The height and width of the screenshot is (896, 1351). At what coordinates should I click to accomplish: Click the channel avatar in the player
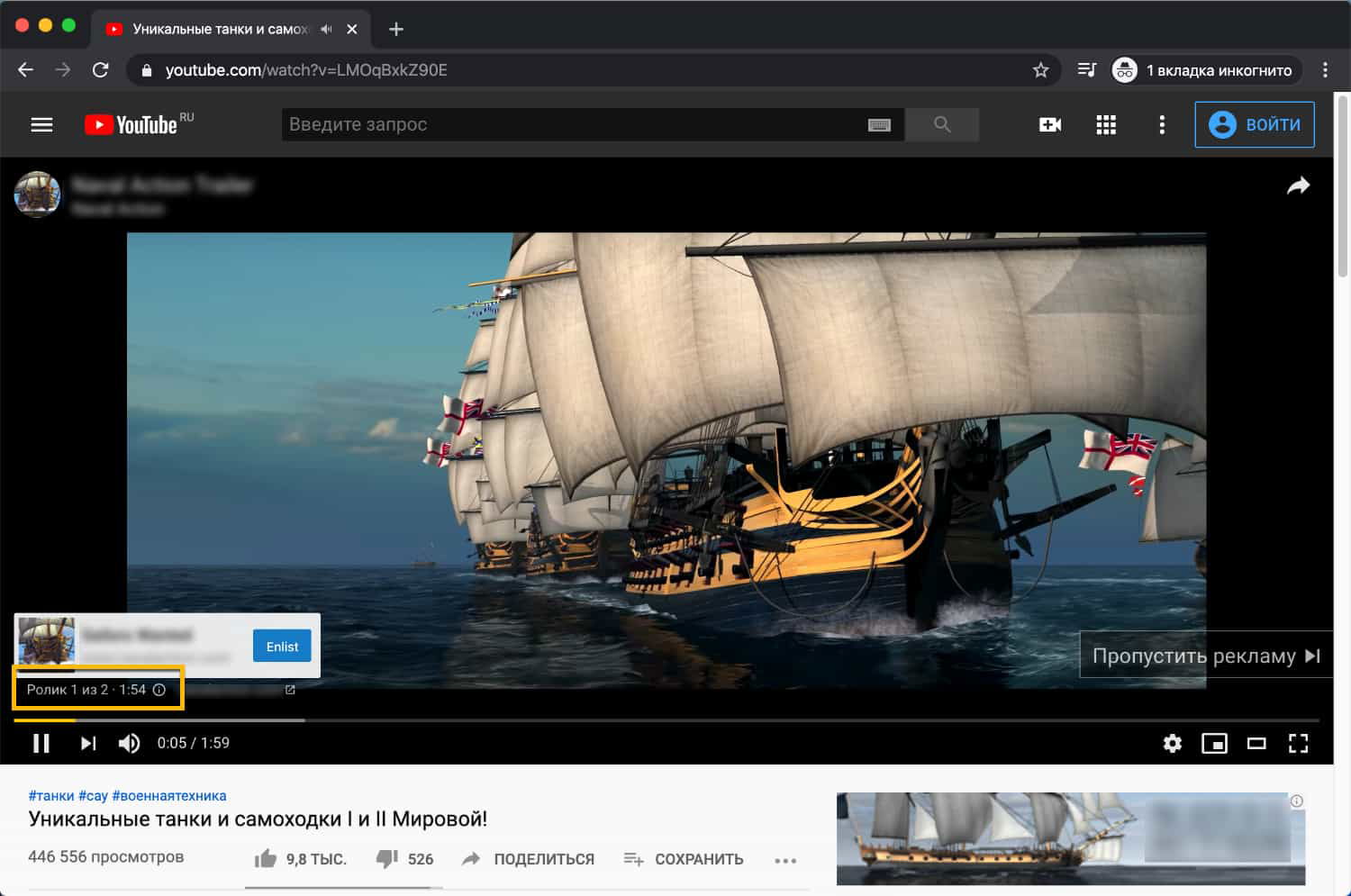click(x=37, y=195)
